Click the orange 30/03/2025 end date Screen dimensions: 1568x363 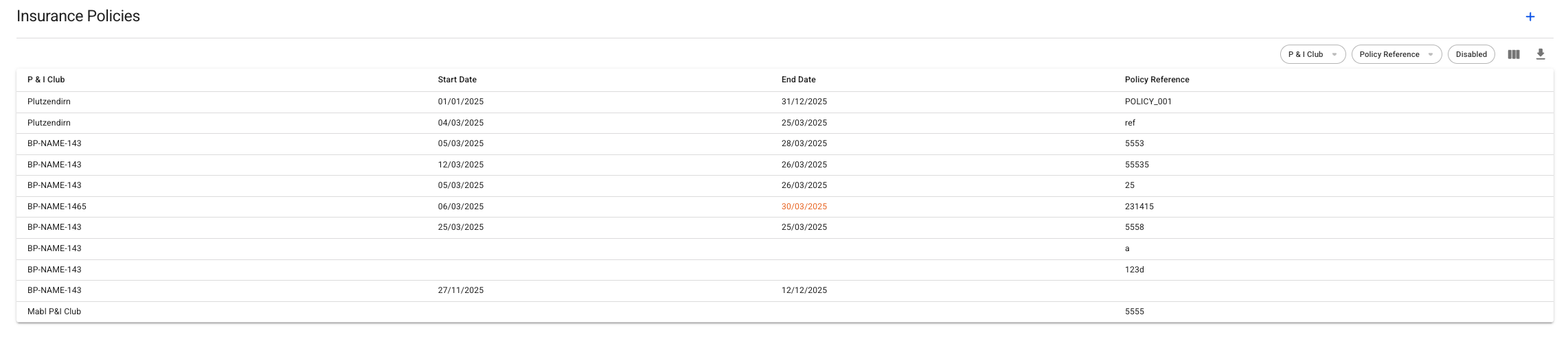[804, 207]
